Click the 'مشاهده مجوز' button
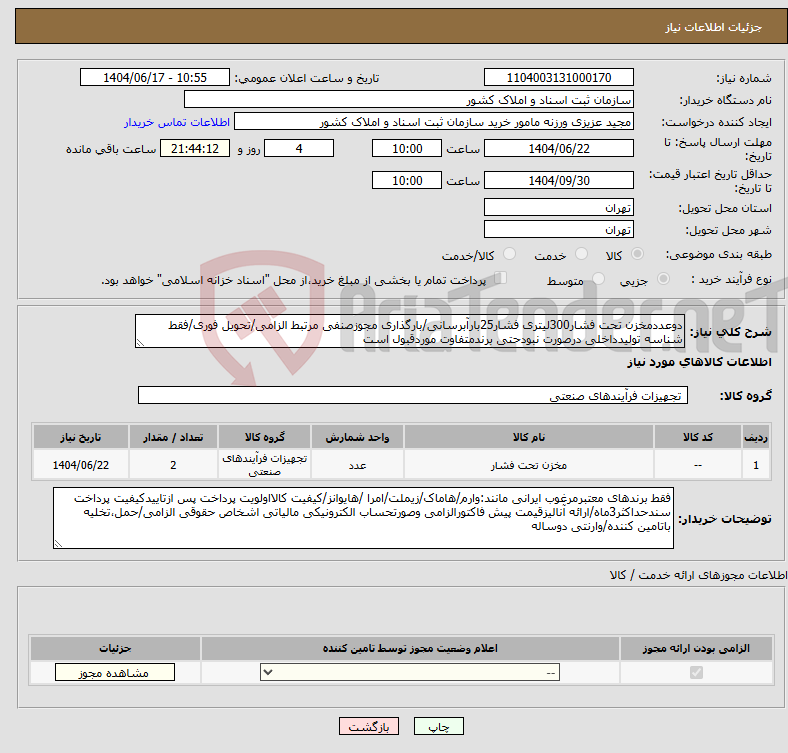Viewport: 788px width, 753px height. [114, 673]
